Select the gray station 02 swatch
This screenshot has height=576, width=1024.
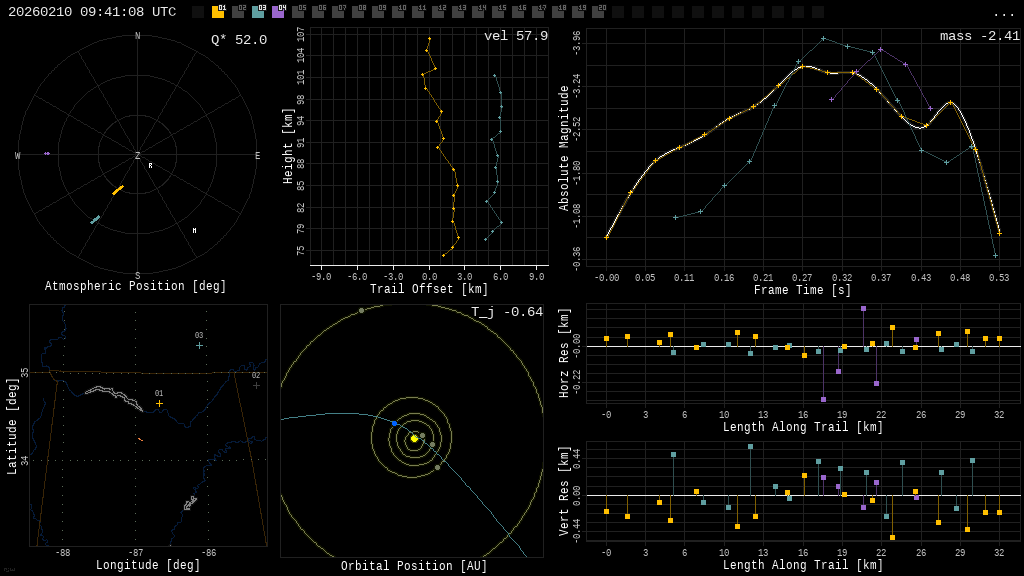(x=238, y=12)
